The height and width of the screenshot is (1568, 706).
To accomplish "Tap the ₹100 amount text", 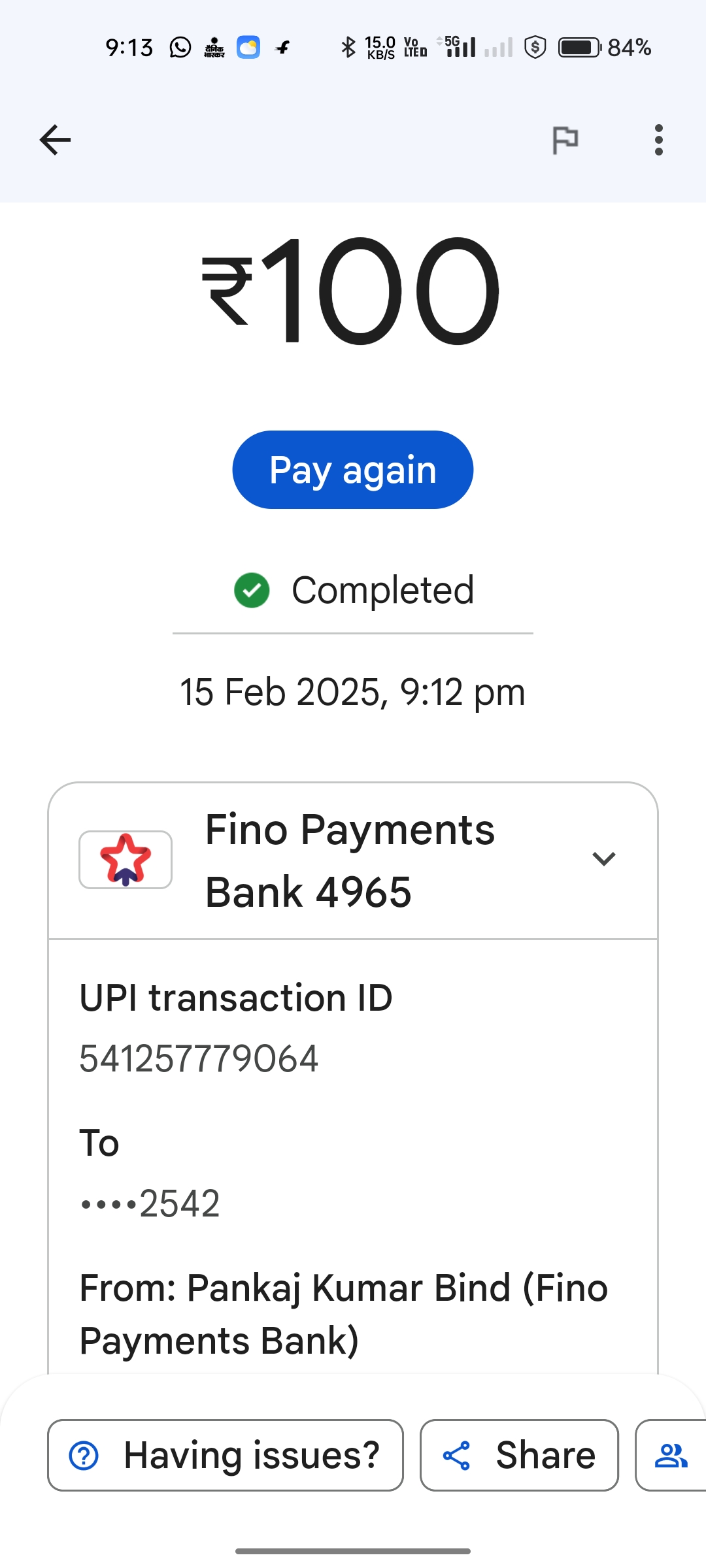I will pyautogui.click(x=352, y=291).
